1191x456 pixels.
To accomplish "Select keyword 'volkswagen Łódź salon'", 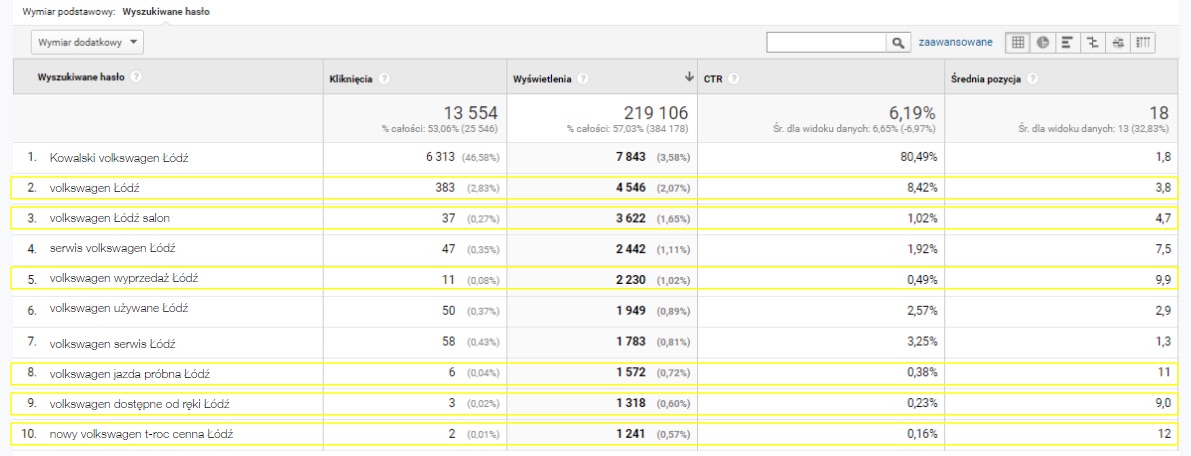I will (109, 218).
